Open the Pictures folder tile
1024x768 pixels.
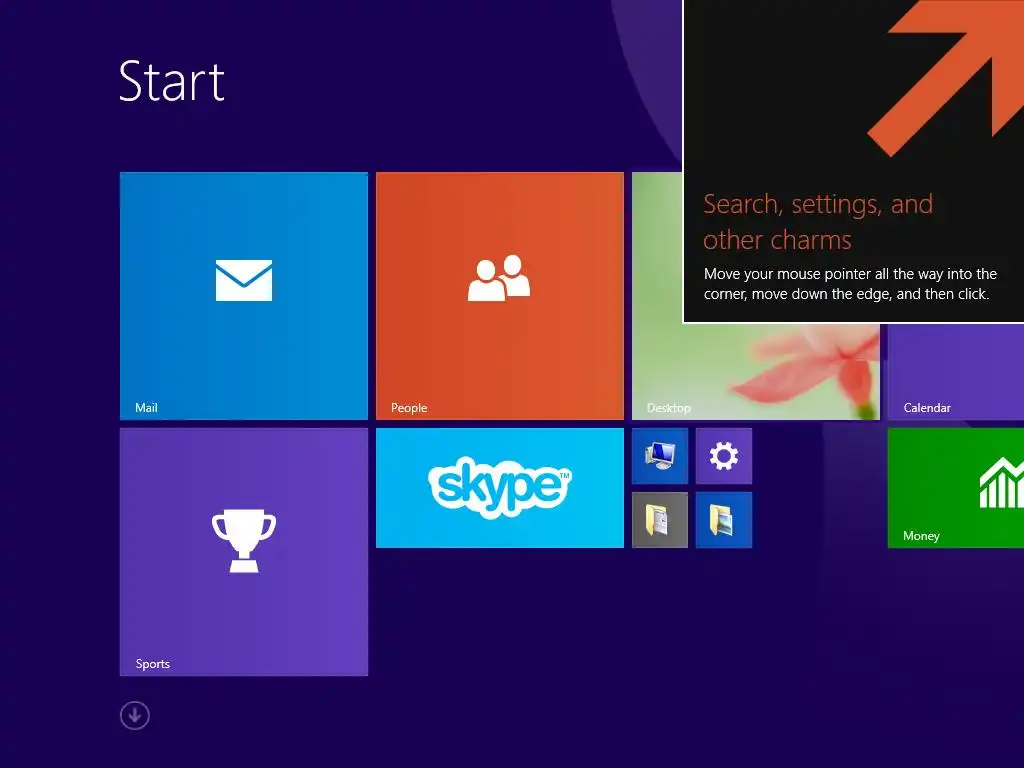click(x=724, y=520)
